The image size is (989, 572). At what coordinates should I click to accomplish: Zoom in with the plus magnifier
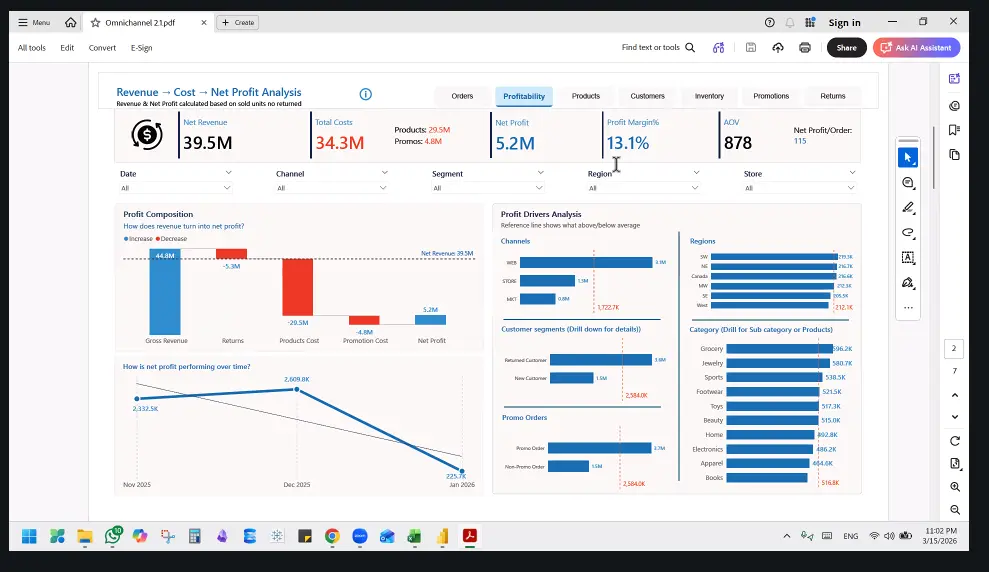(x=954, y=487)
